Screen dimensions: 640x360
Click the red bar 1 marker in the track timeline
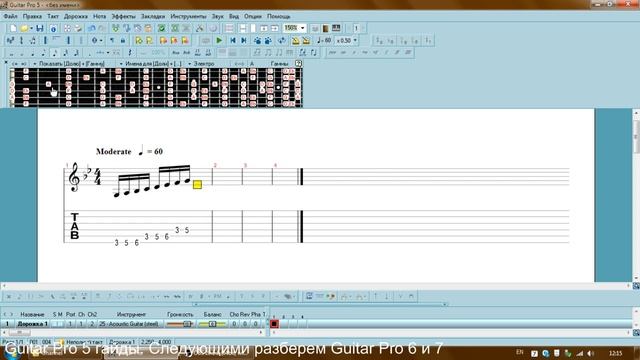tap(274, 324)
